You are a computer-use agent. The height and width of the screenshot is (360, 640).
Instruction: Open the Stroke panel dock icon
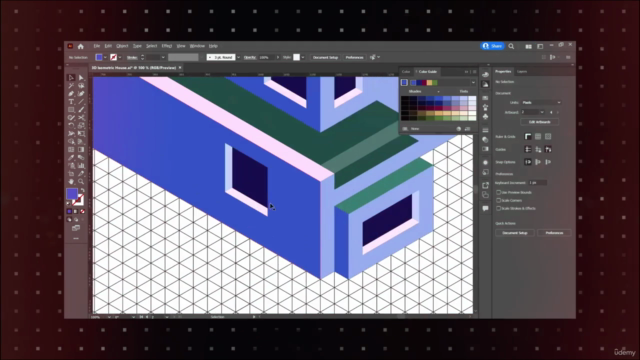[x=485, y=130]
